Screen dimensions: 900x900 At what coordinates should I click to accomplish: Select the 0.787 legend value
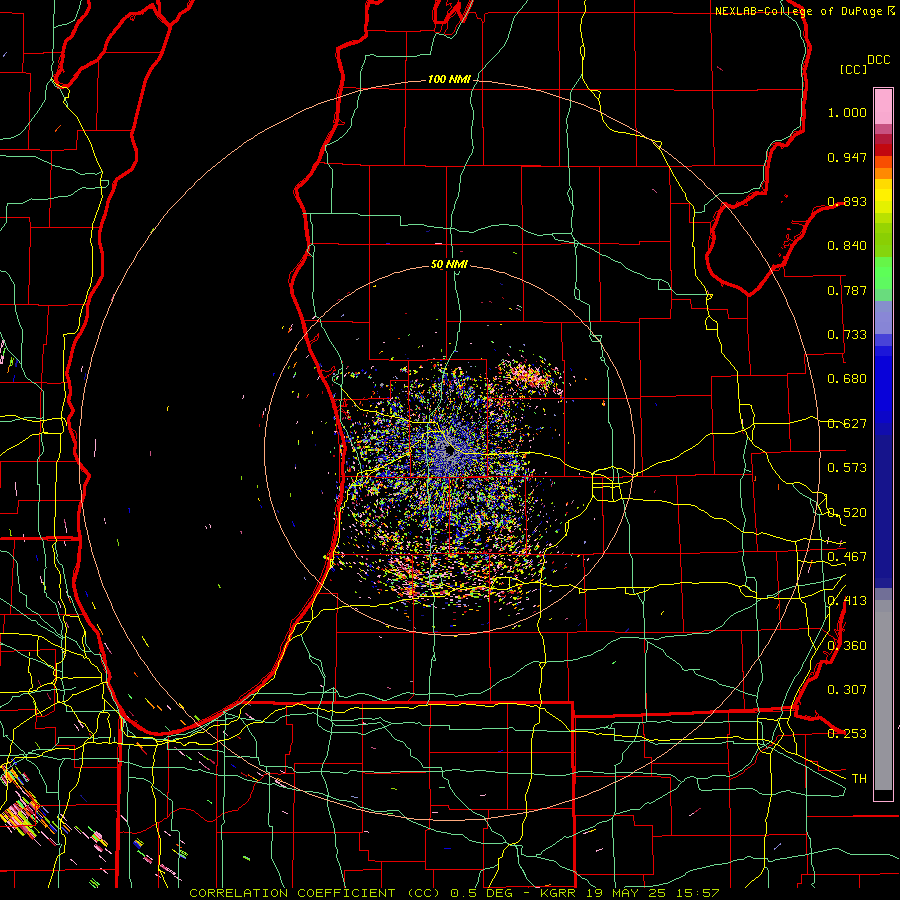click(847, 290)
